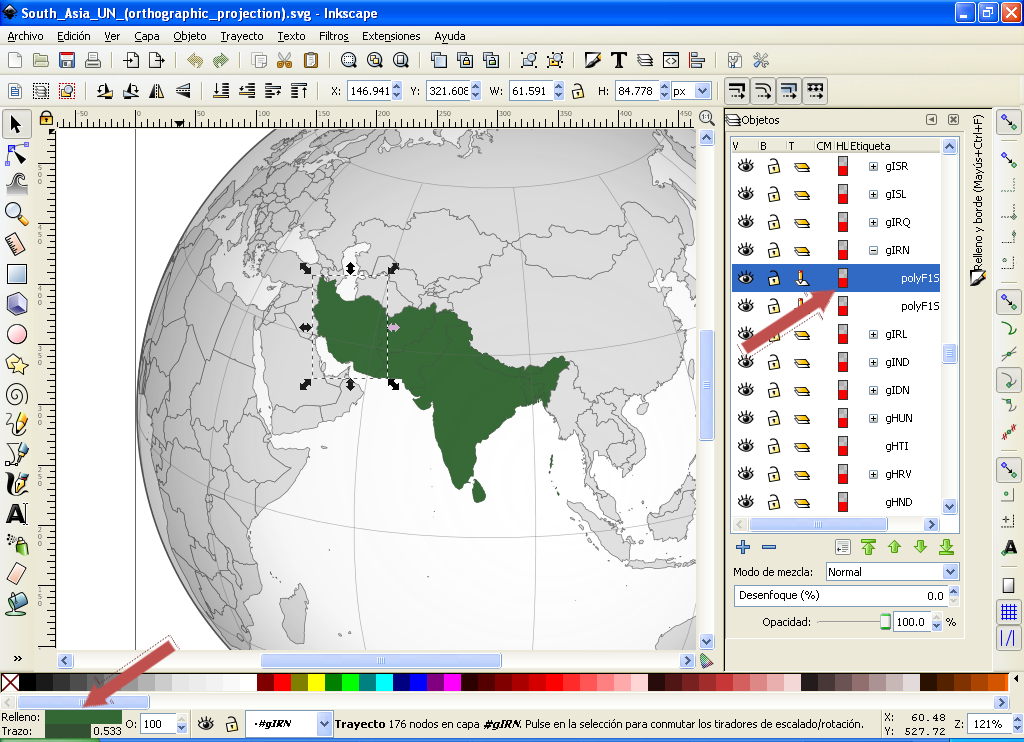The height and width of the screenshot is (742, 1024).
Task: Select the Spiral tool
Action: click(x=16, y=395)
